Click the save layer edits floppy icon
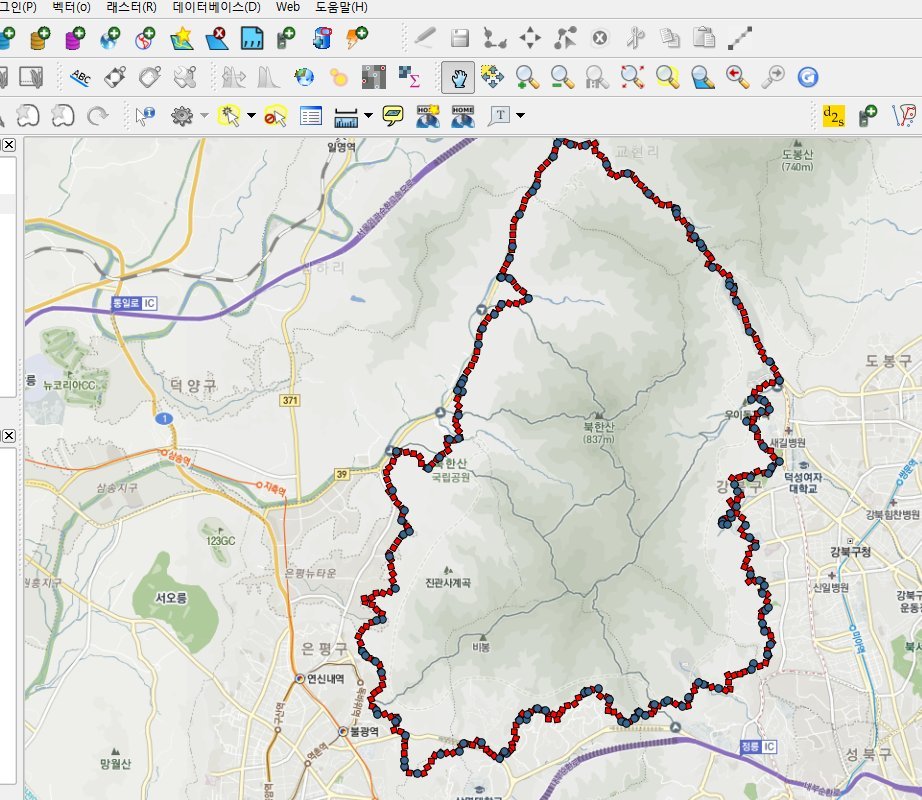Image resolution: width=922 pixels, height=800 pixels. [460, 38]
